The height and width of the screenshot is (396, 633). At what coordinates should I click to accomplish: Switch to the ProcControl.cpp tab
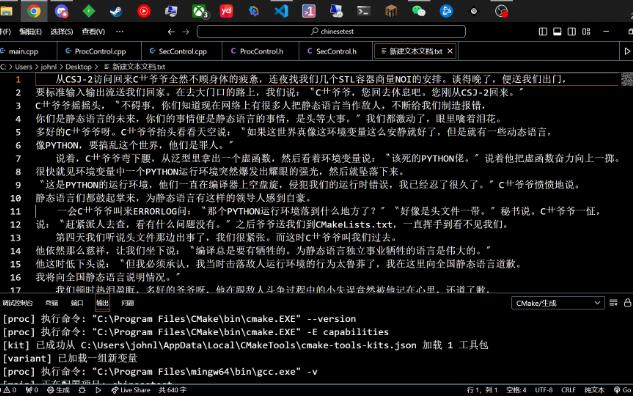[x=99, y=51]
